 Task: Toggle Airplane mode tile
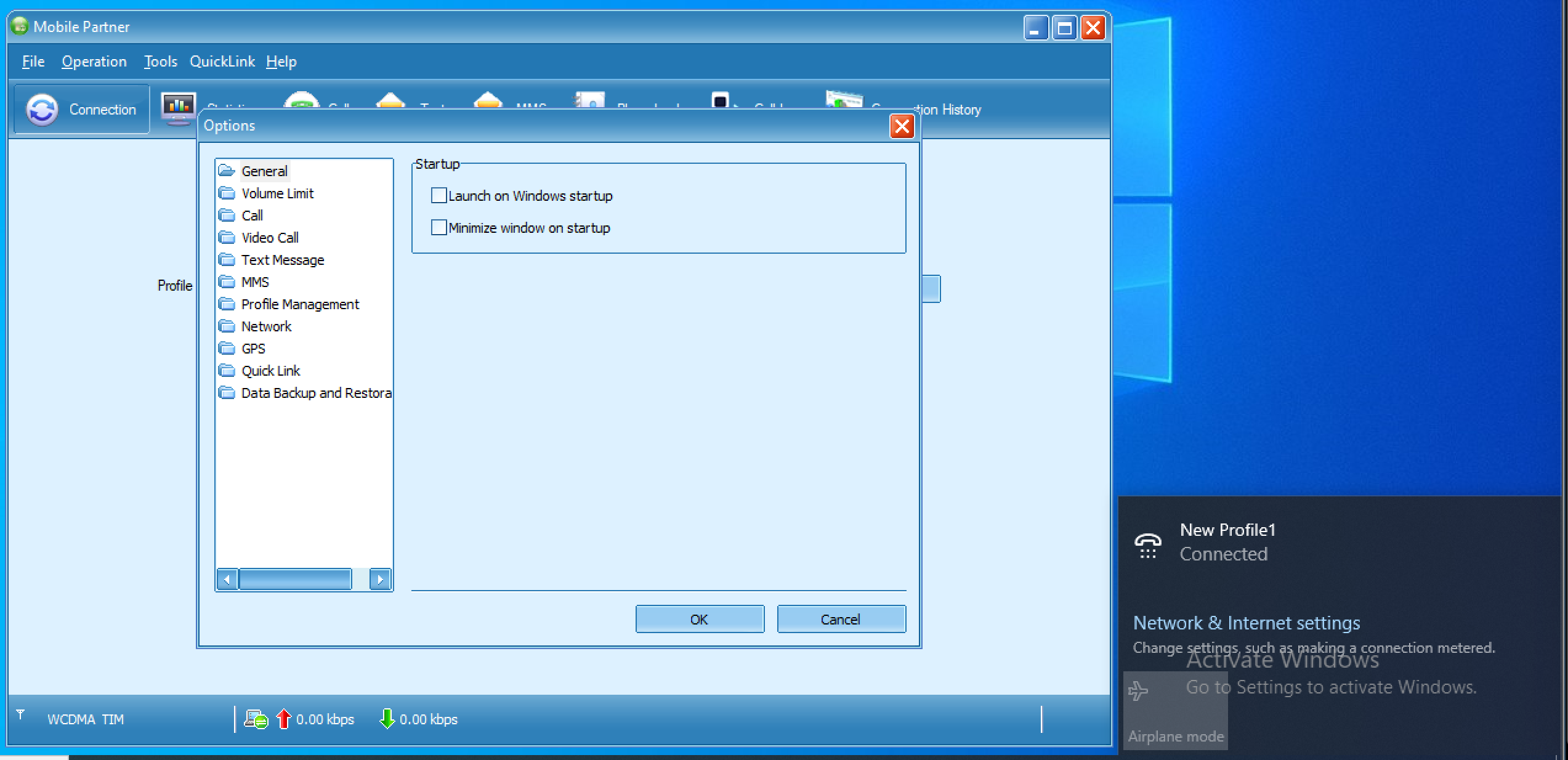coord(1176,711)
